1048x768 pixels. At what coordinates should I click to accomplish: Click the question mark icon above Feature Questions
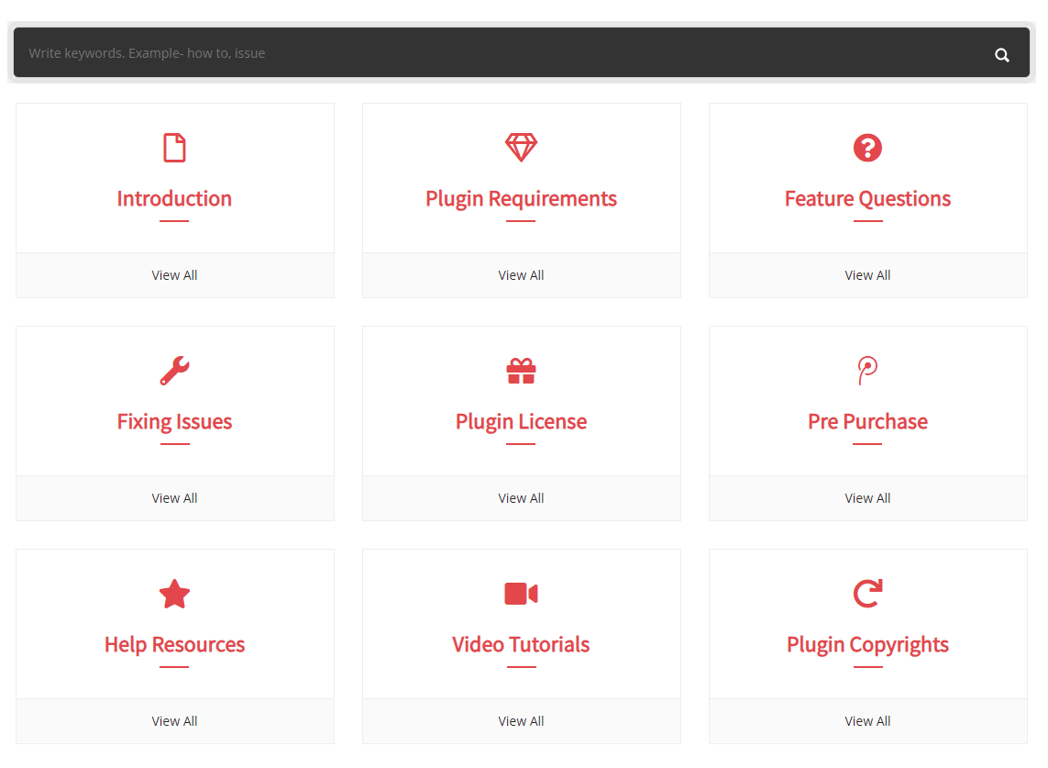(867, 146)
